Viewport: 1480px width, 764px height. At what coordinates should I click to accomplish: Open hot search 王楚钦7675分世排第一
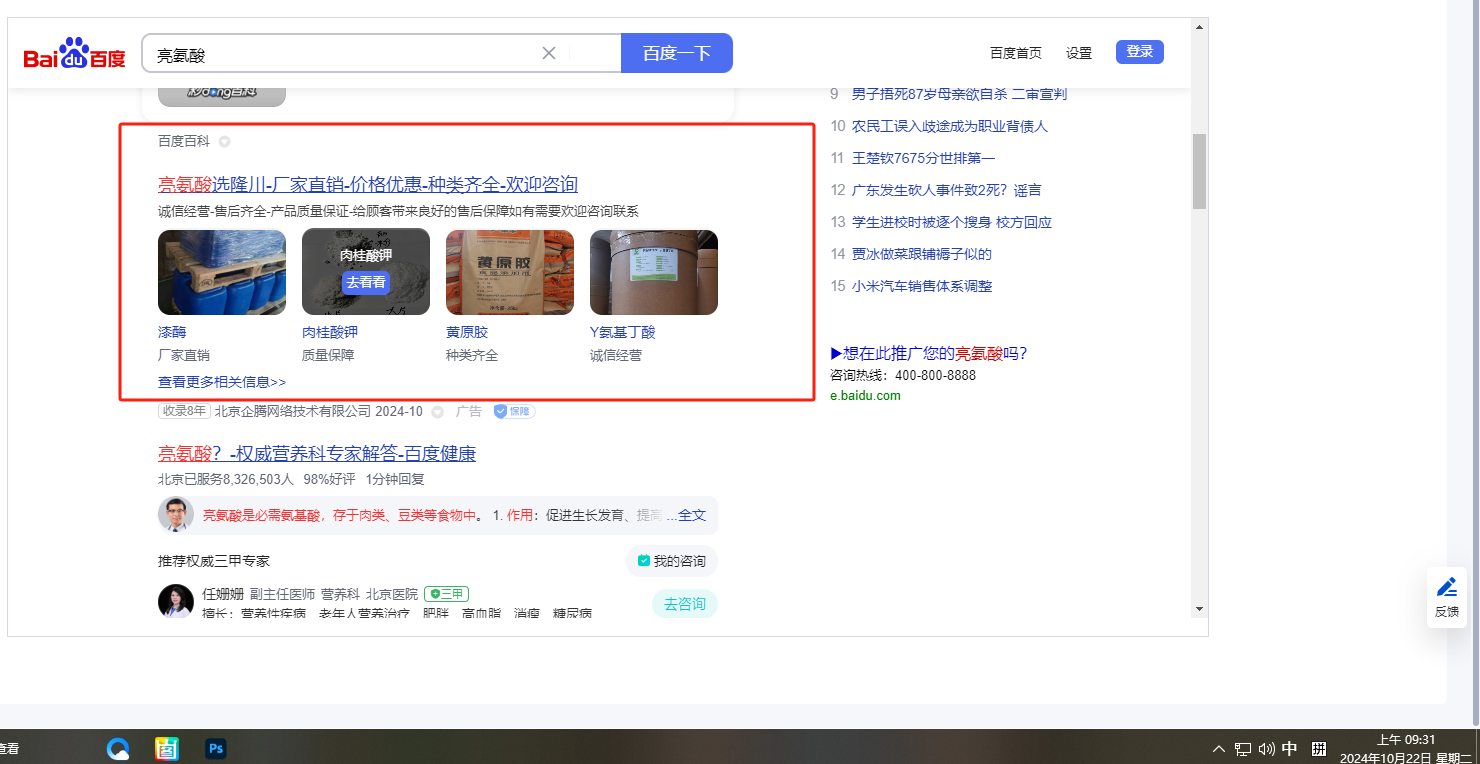tap(924, 158)
